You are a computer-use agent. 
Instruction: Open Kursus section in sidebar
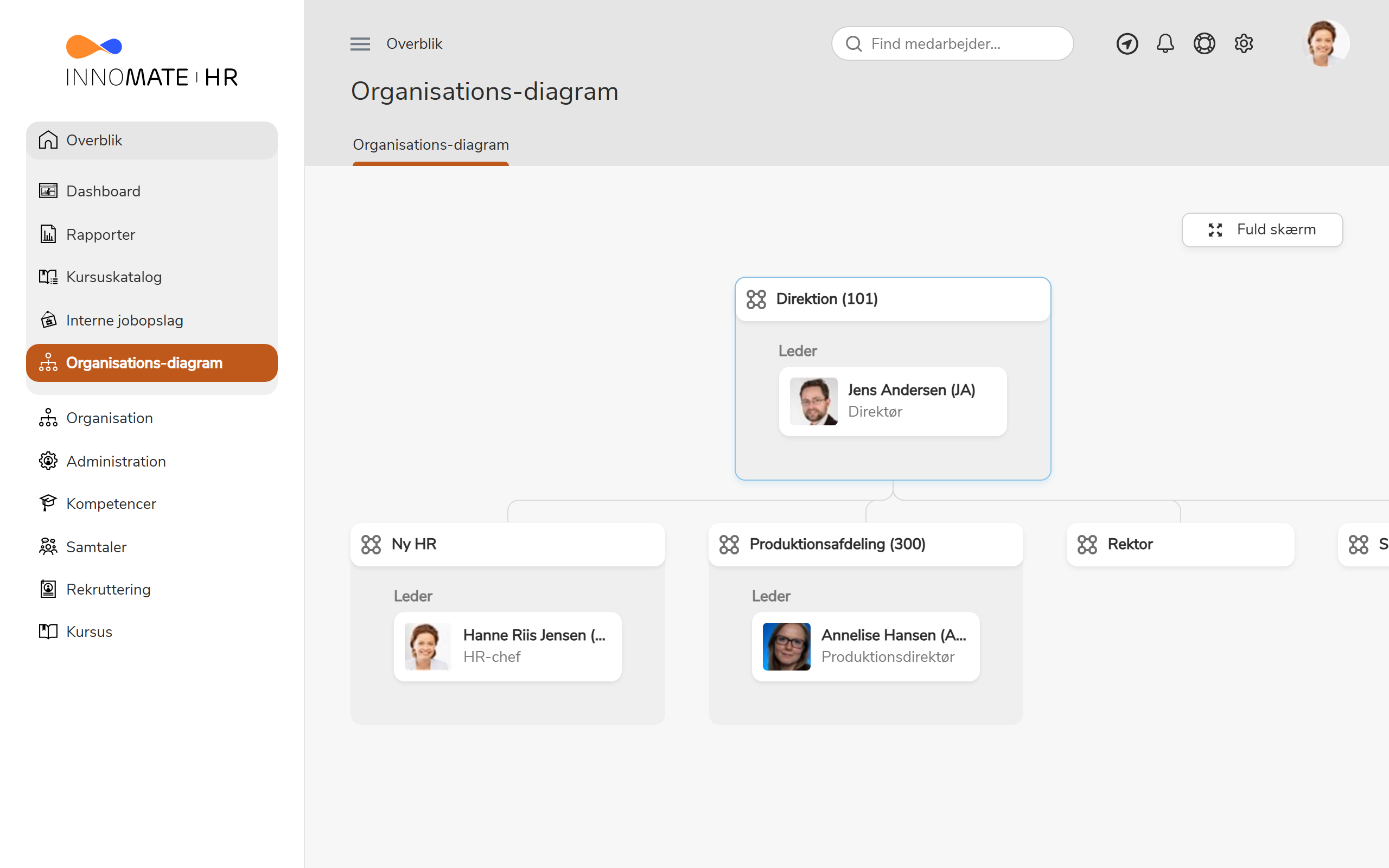151,631
